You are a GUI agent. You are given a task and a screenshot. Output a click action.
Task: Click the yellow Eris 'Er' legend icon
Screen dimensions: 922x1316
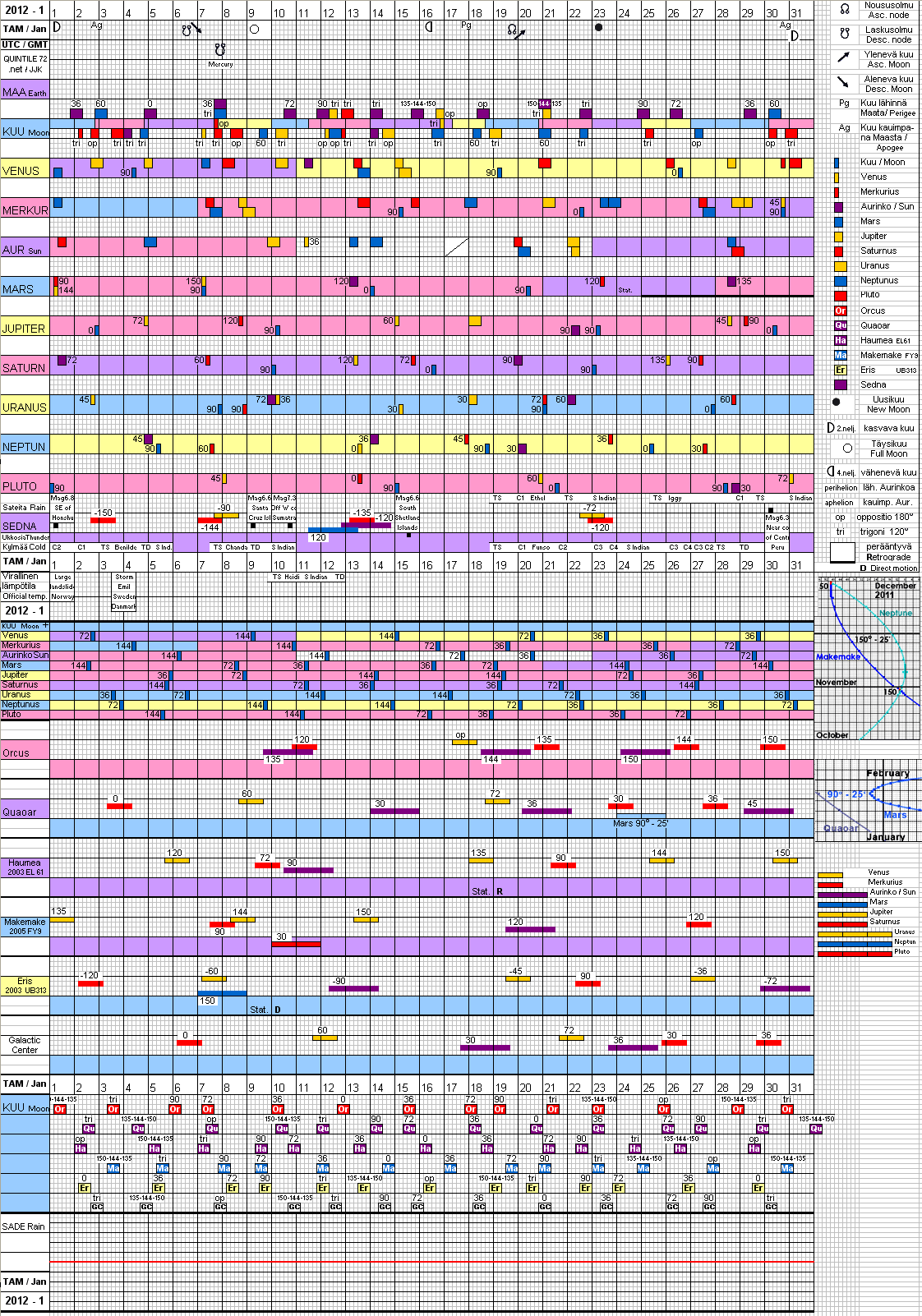(x=840, y=370)
